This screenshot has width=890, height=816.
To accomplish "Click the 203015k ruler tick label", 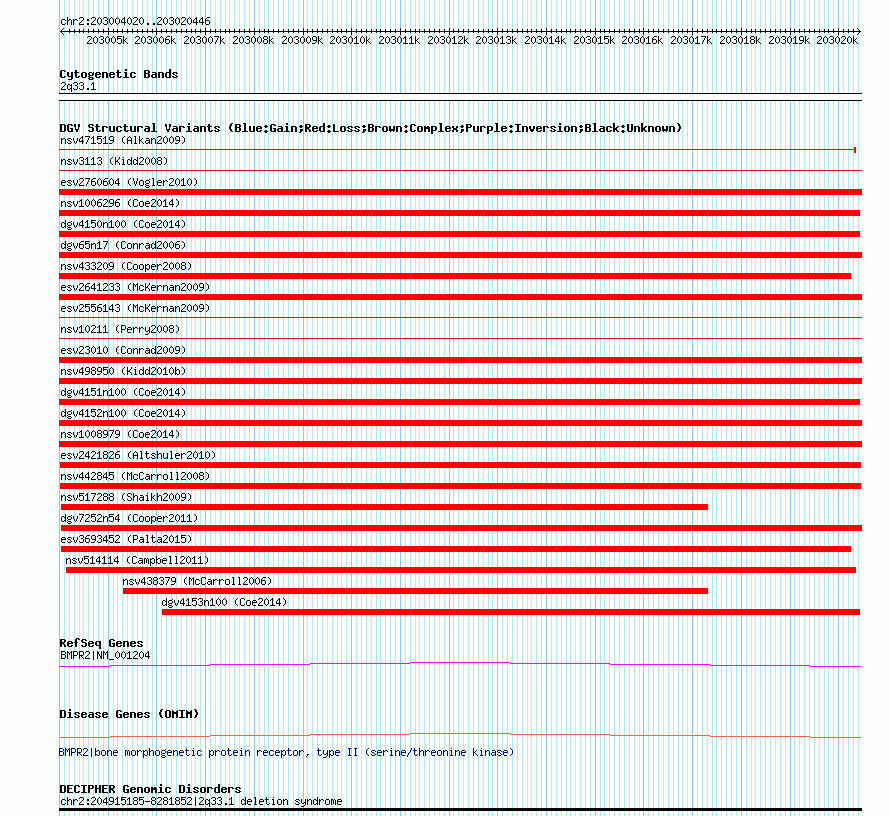I will (x=594, y=40).
